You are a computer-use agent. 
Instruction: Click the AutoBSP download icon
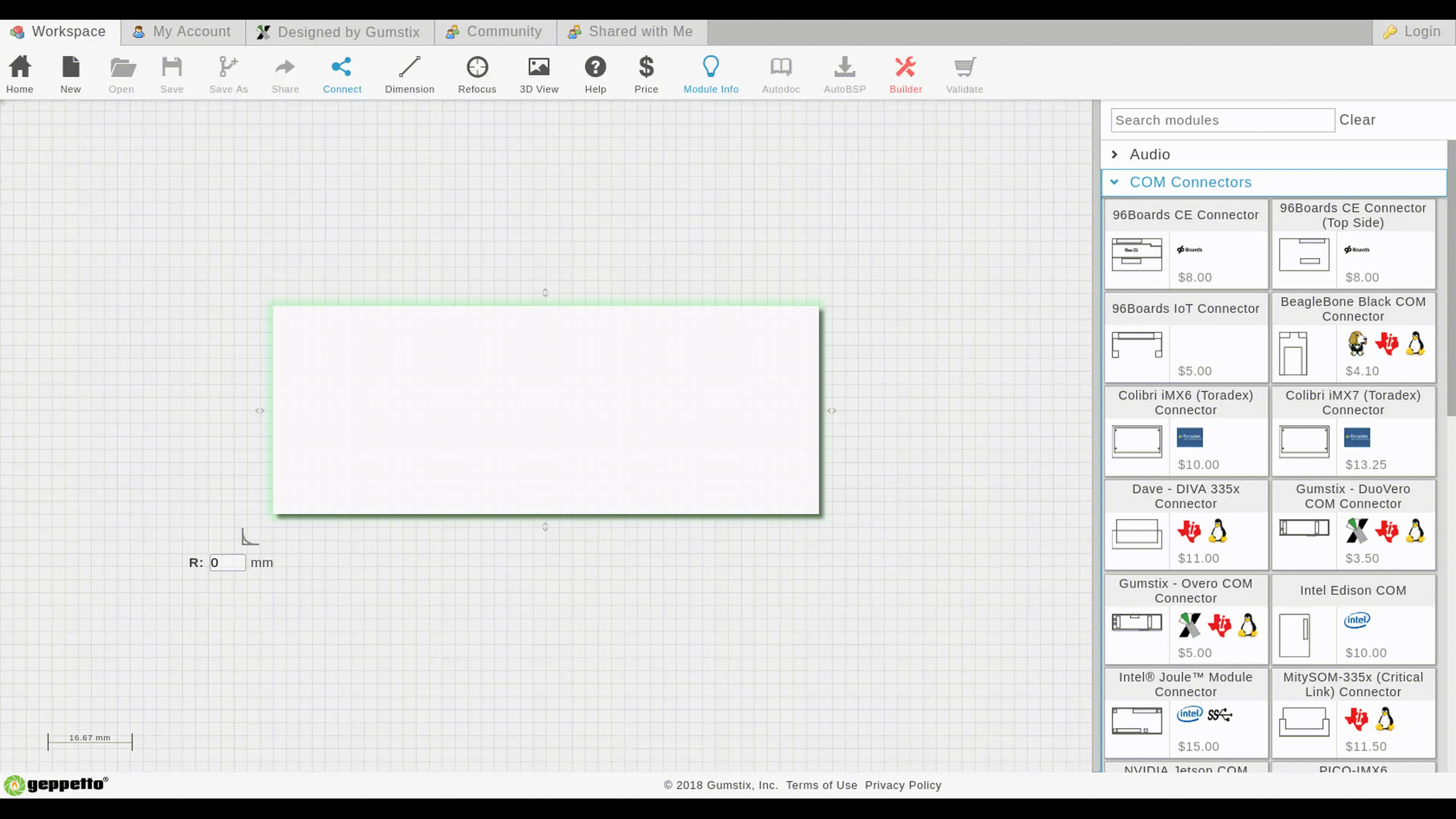click(x=844, y=74)
